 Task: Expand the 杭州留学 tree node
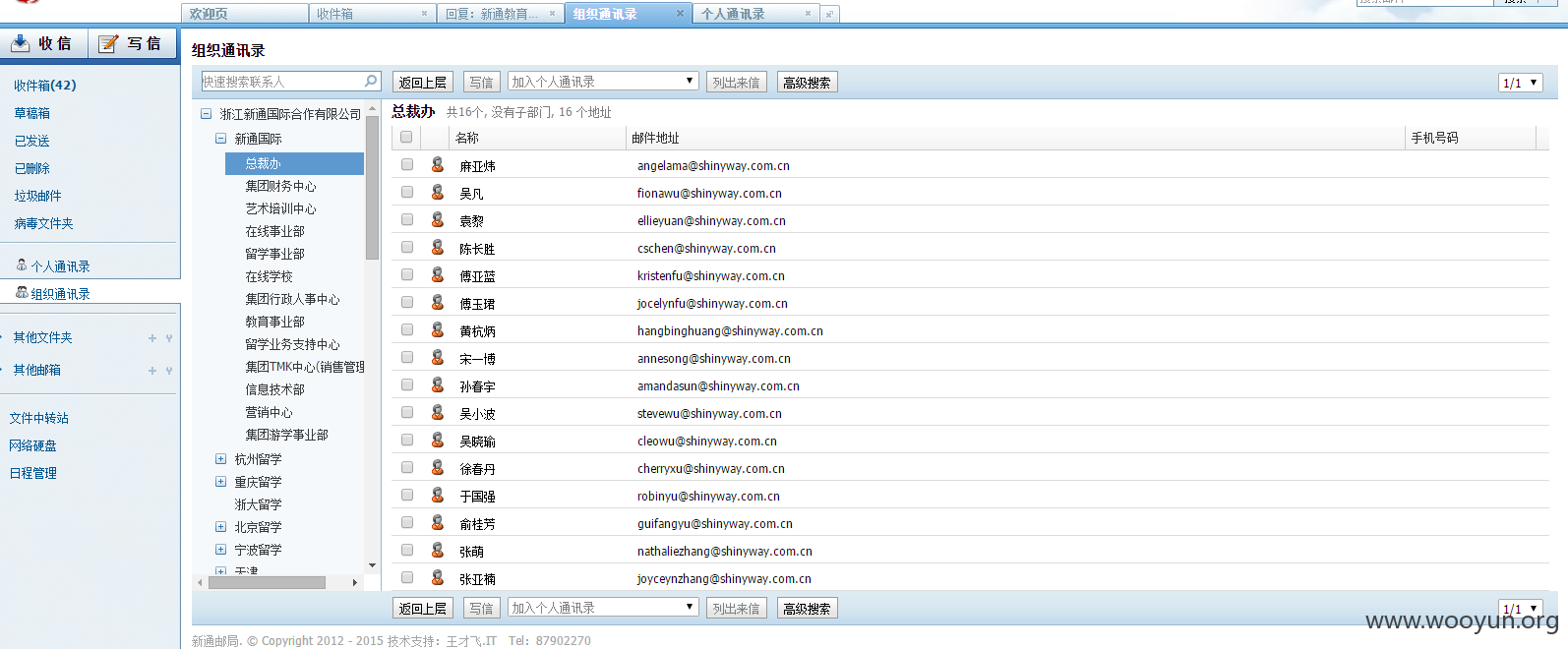tap(221, 459)
